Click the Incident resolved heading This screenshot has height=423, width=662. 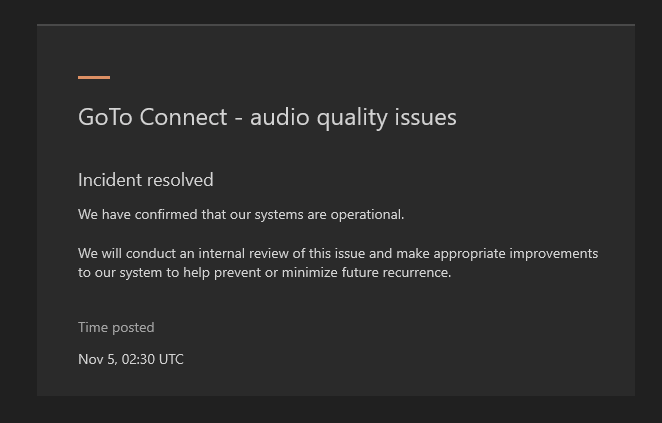coord(146,180)
